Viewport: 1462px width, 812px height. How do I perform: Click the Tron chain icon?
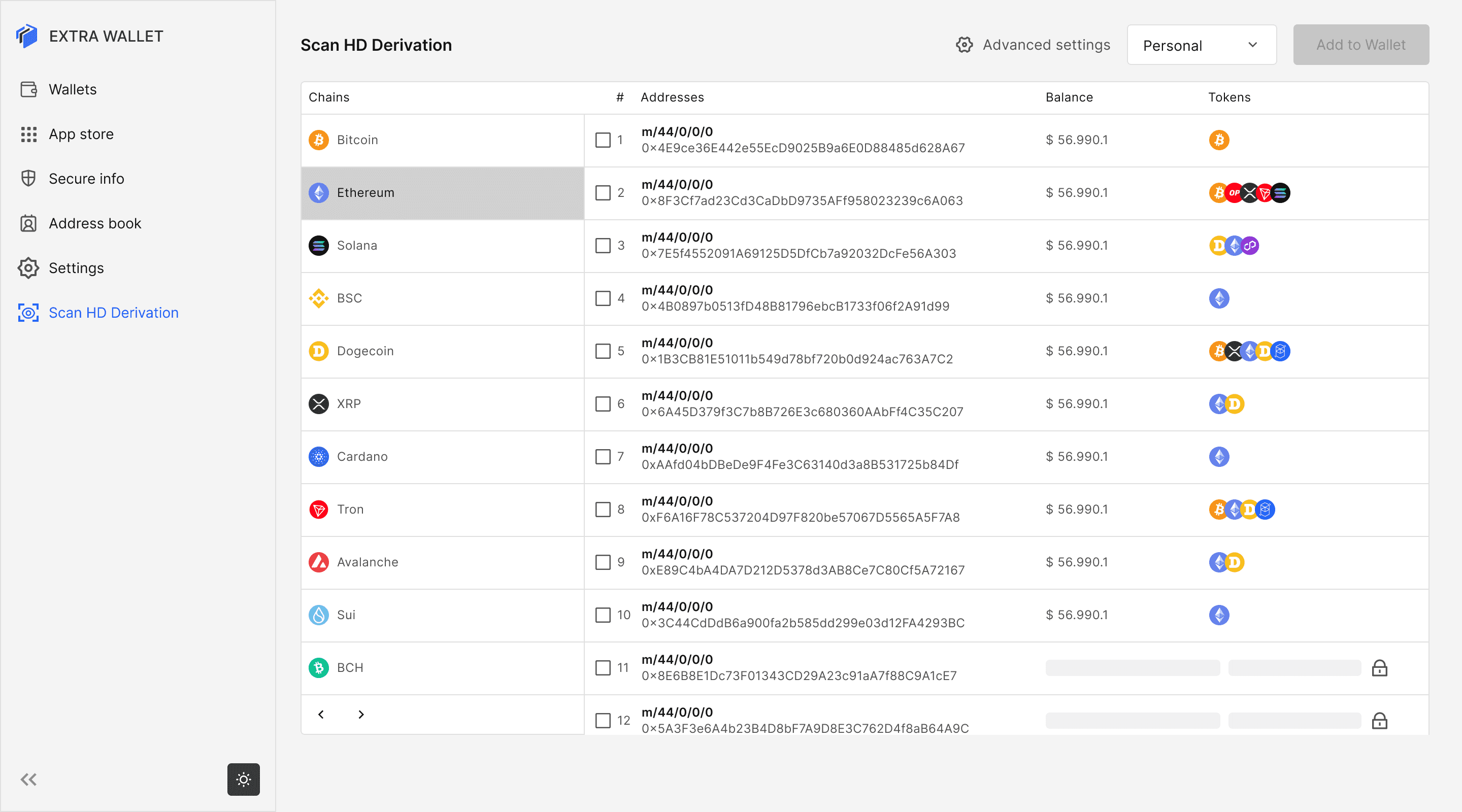pos(318,510)
